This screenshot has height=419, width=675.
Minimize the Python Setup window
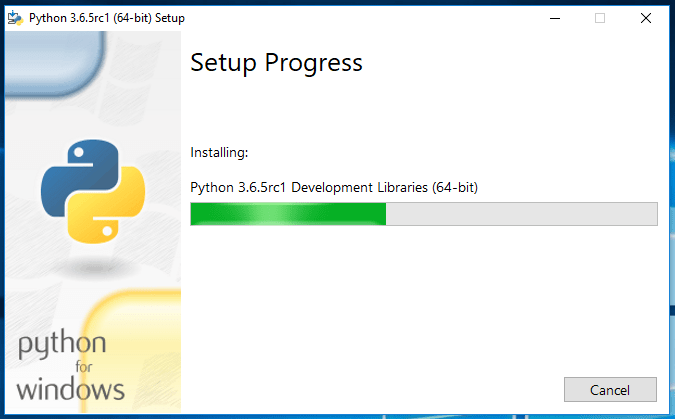pyautogui.click(x=553, y=18)
